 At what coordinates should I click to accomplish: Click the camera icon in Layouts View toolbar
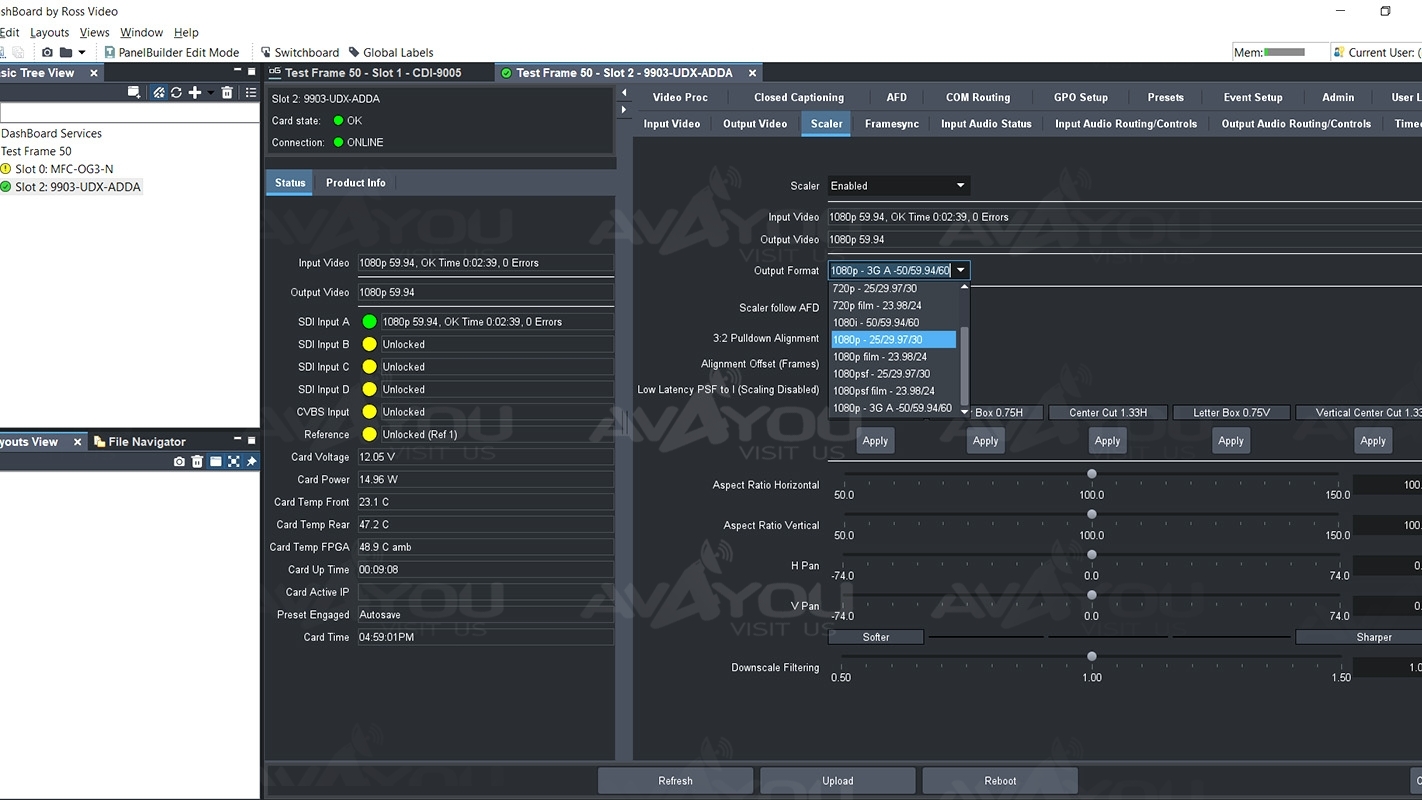coord(179,461)
